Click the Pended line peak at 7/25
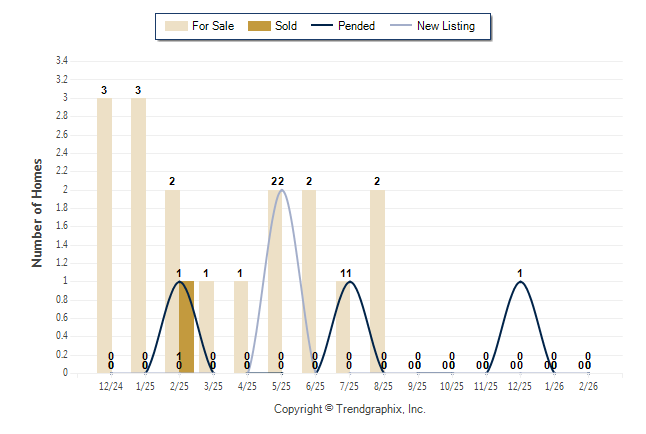 tap(349, 281)
